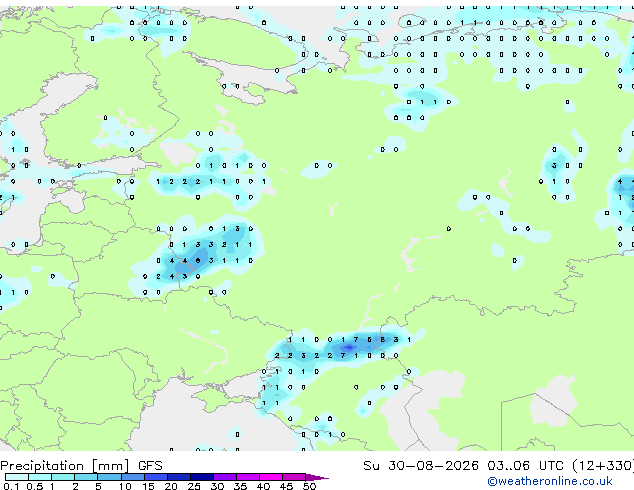The height and width of the screenshot is (490, 634).
Task: Click the '15' legend scale label
Action: coord(148,486)
